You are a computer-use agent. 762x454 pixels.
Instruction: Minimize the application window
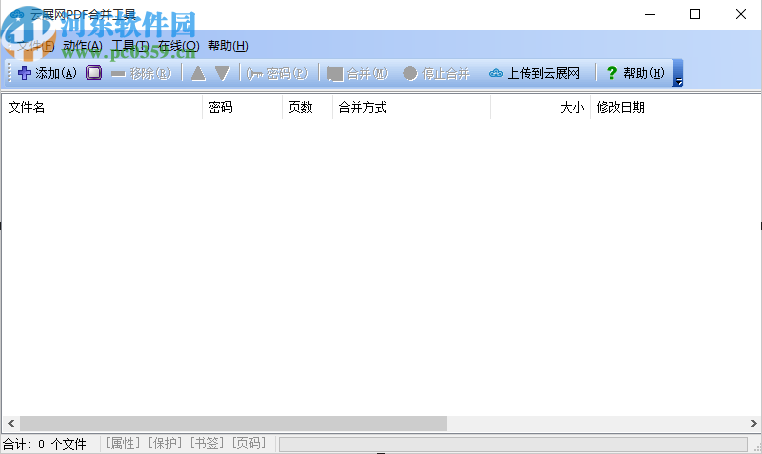click(650, 14)
